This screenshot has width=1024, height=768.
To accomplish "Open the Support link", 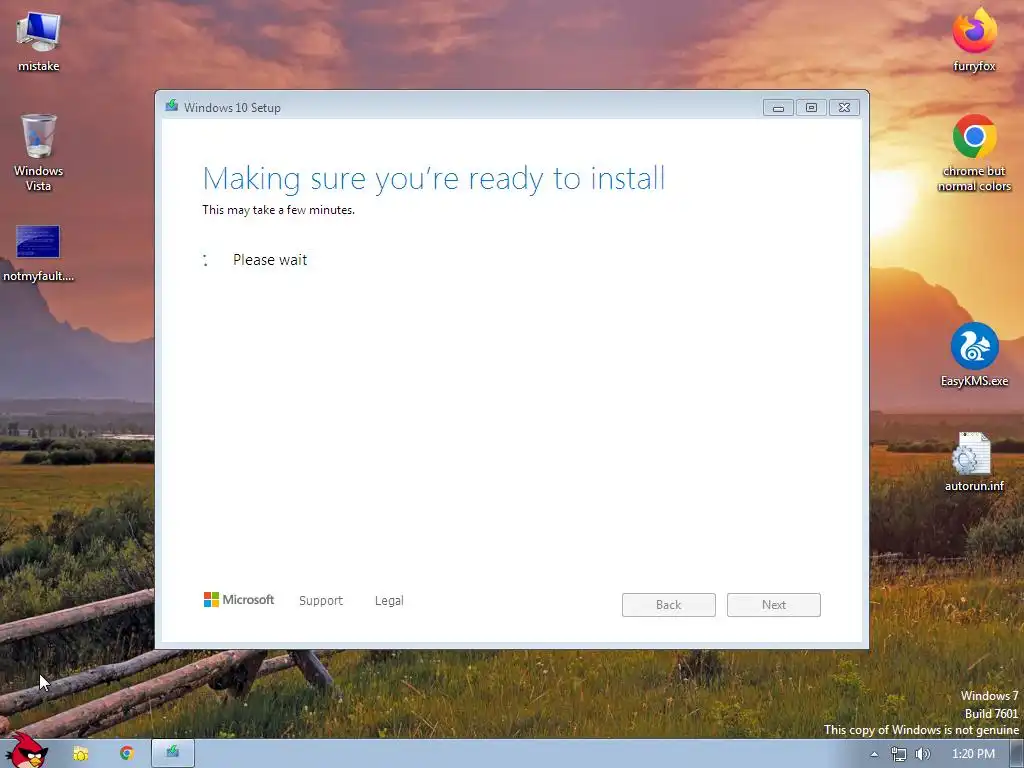I will [321, 600].
